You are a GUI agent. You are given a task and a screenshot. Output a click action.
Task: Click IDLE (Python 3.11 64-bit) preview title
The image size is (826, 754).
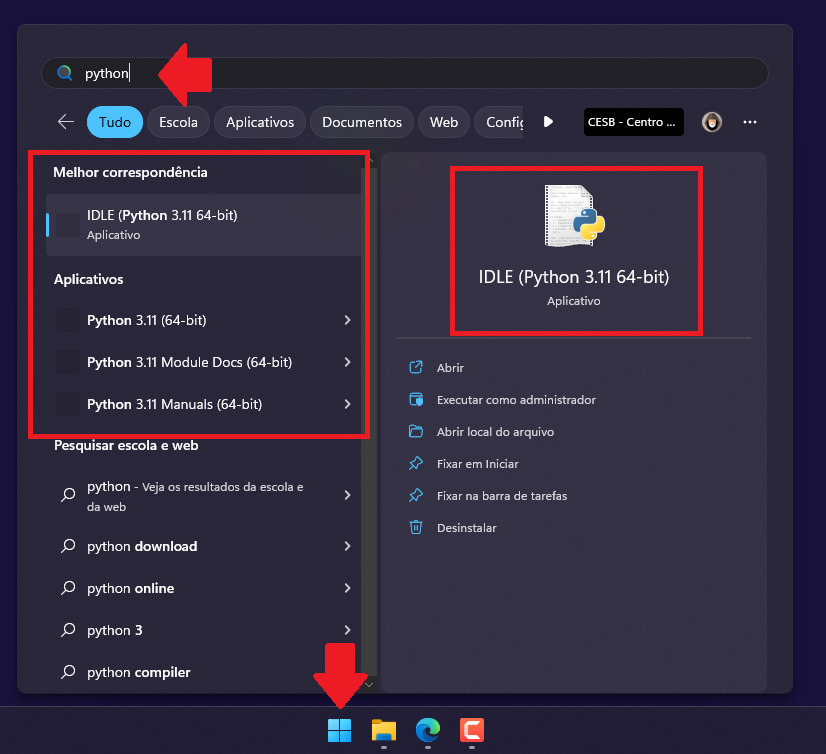pos(574,277)
